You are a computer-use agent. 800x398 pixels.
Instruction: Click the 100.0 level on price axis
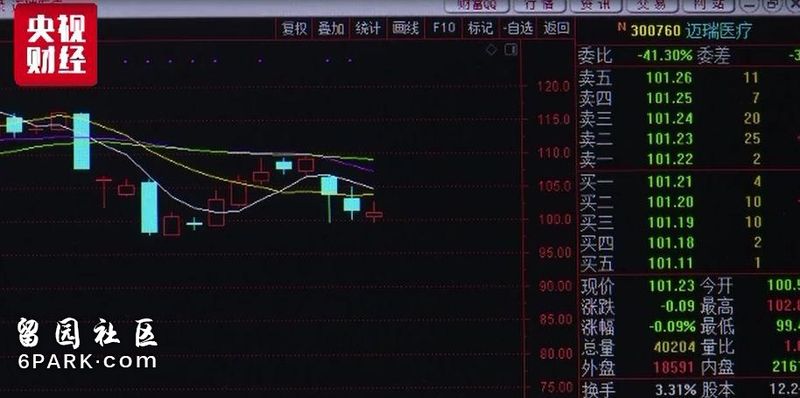554,219
